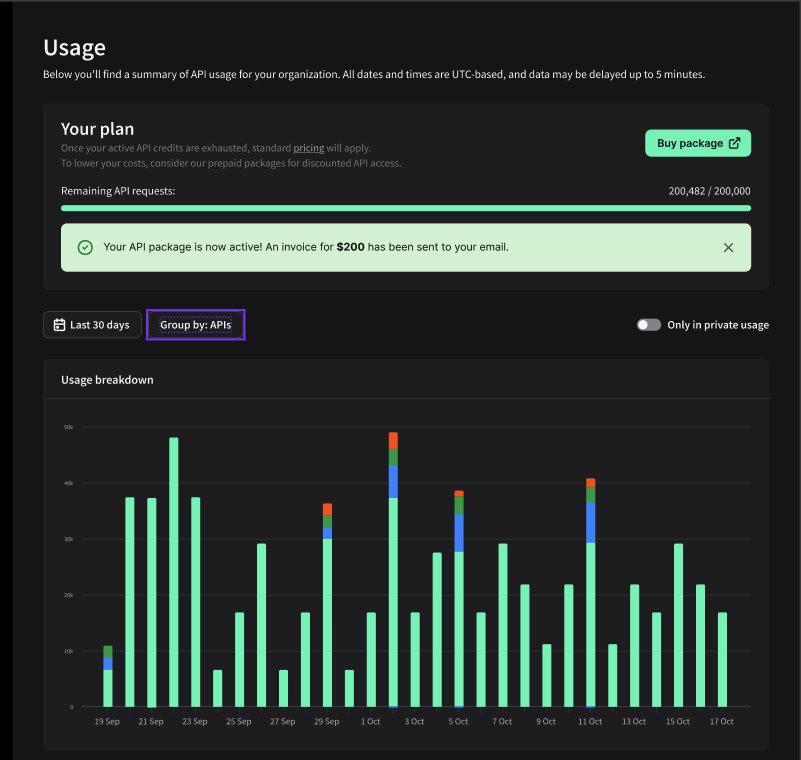Select the tallest bar on 23 Sep
This screenshot has height=760, width=801.
click(172, 560)
